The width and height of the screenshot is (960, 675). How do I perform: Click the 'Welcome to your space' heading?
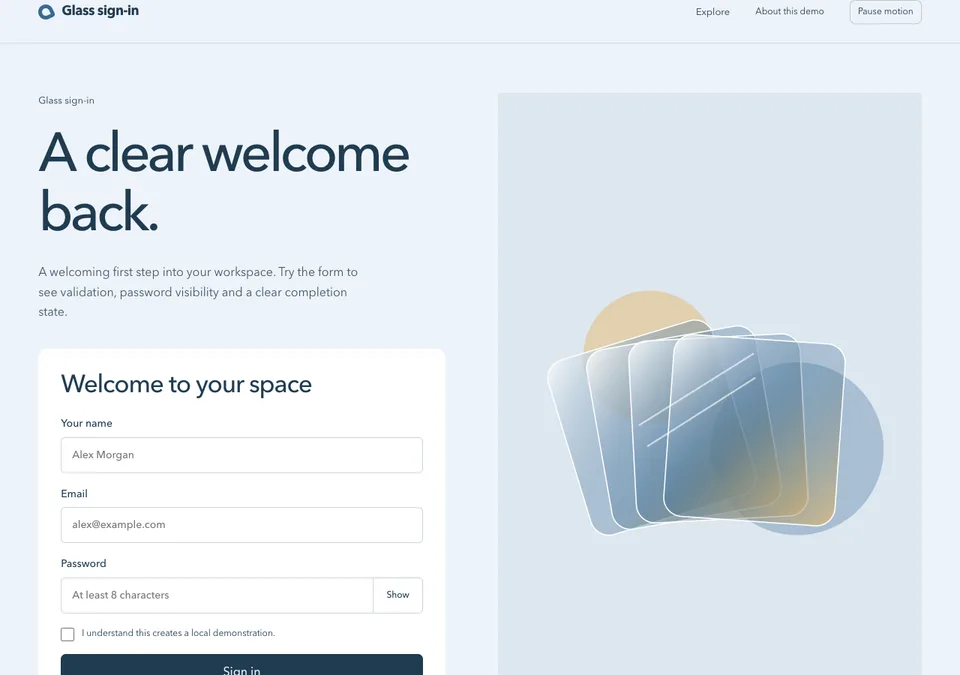tap(186, 384)
